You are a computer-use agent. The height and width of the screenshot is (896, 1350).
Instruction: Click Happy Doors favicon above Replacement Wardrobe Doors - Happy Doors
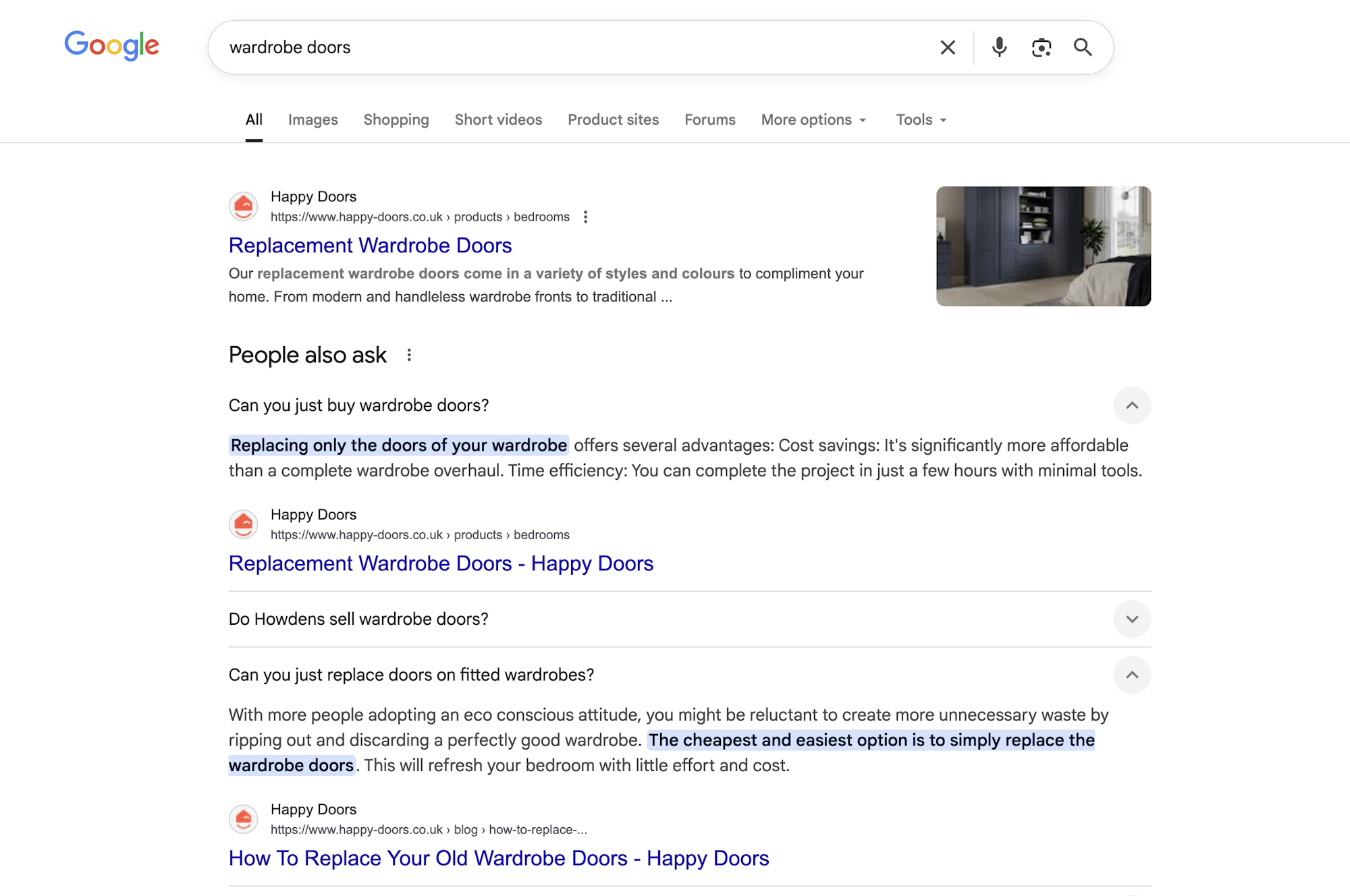pyautogui.click(x=244, y=524)
